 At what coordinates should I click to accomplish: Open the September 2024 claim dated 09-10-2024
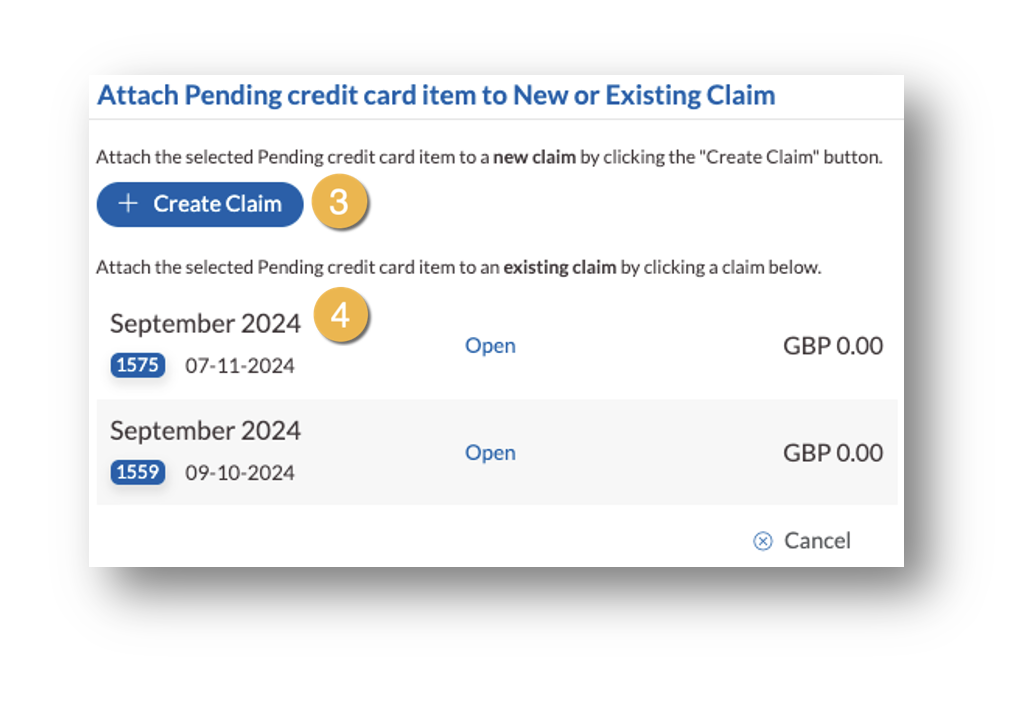click(489, 452)
